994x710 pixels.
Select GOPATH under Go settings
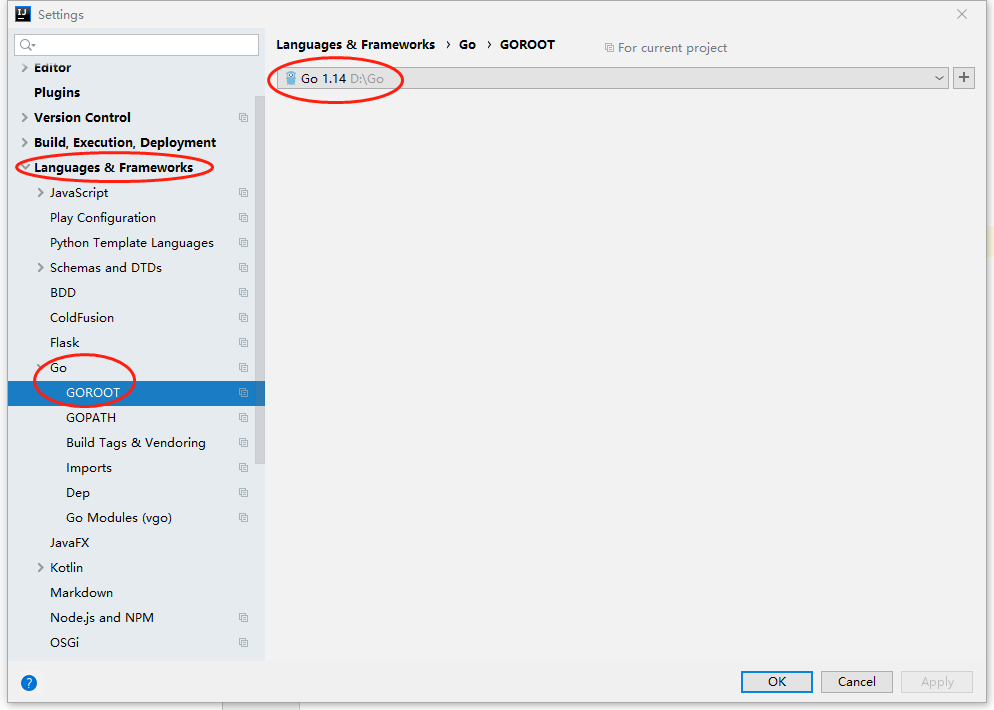tap(91, 418)
